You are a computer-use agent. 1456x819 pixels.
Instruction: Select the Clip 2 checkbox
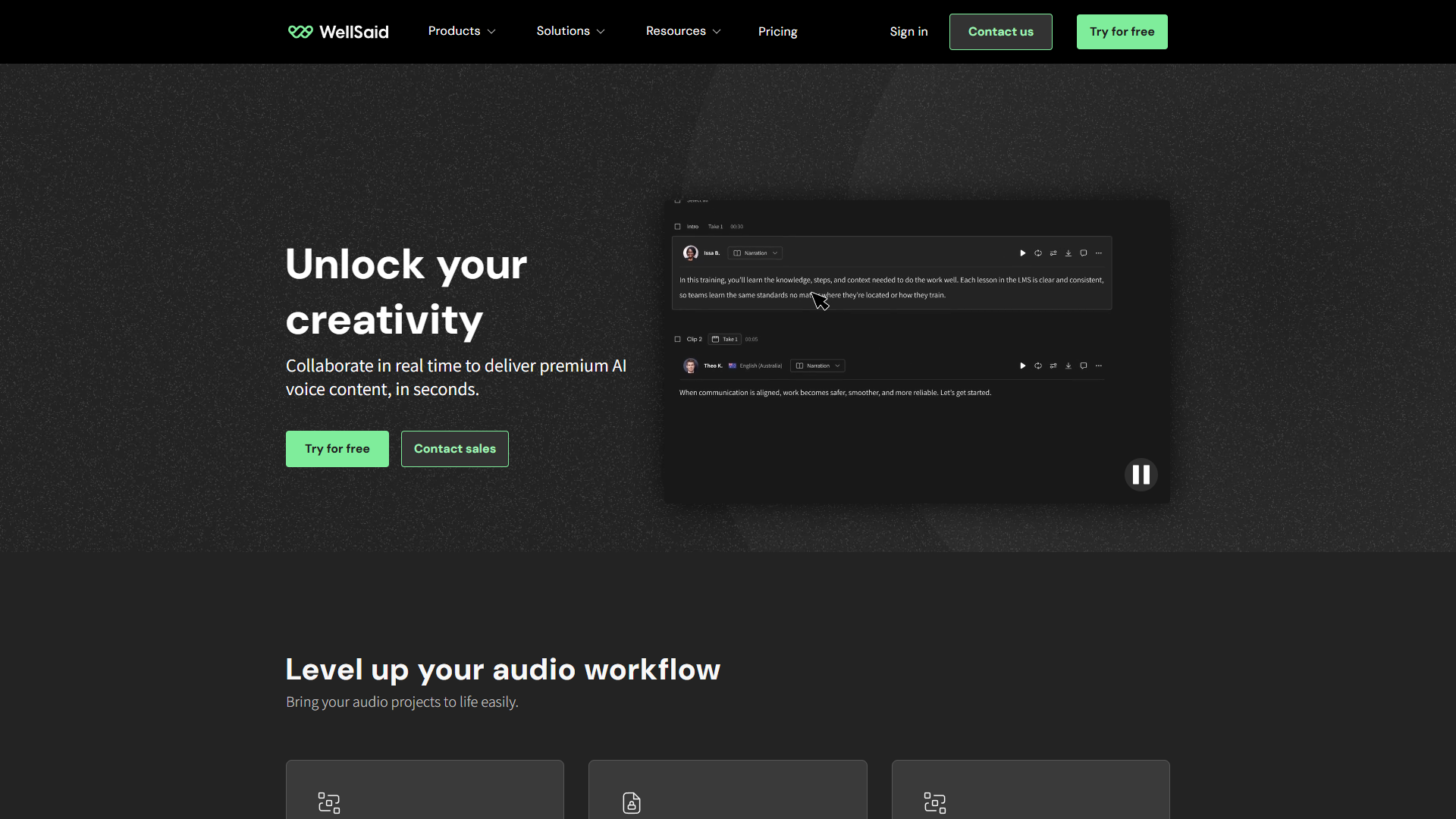point(677,339)
